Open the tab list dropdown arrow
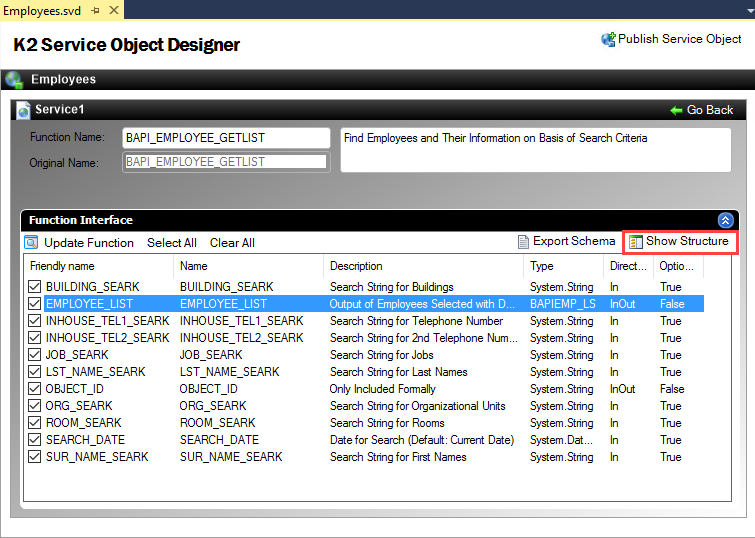Image resolution: width=755 pixels, height=538 pixels. (x=750, y=11)
